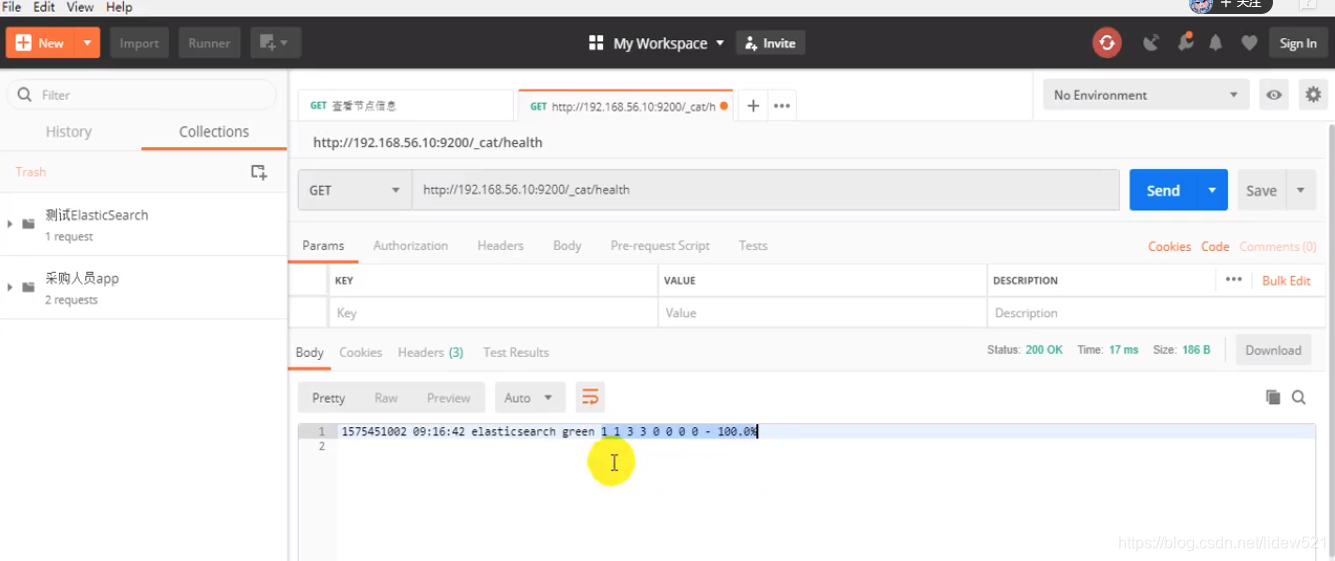Expand the 采购人员app collection
1335x561 pixels.
10,287
